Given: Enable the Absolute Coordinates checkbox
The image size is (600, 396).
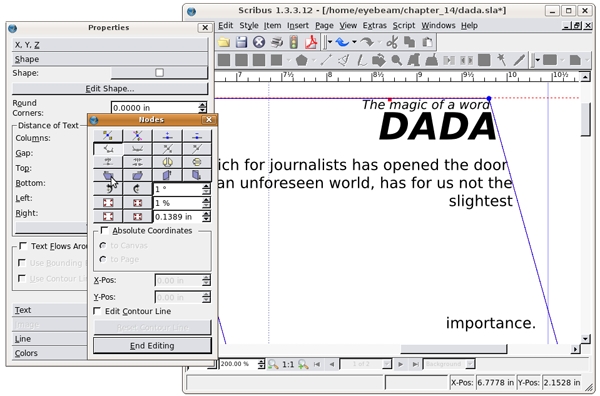Looking at the screenshot, I should [104, 230].
